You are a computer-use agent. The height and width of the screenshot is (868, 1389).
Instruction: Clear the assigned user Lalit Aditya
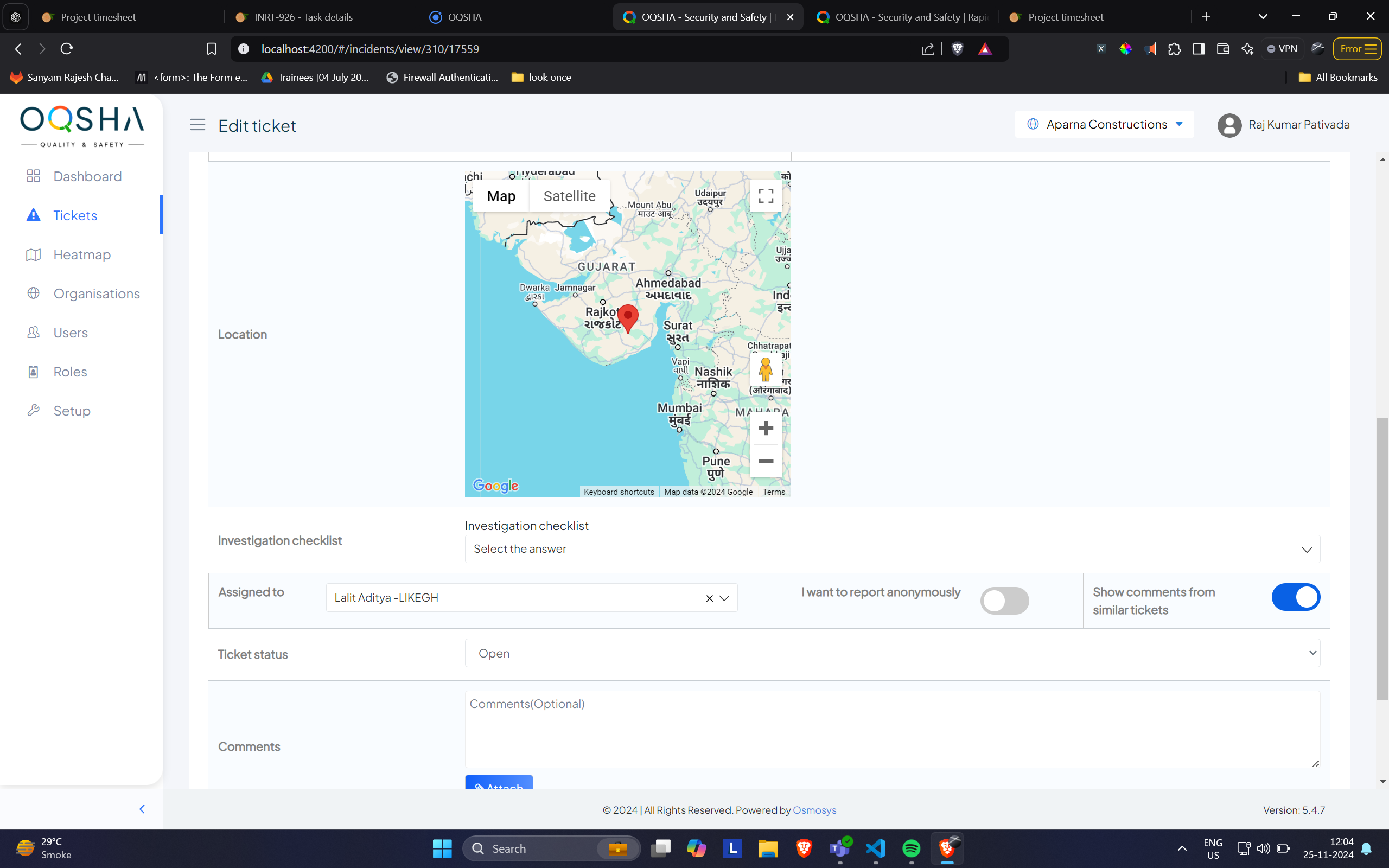point(710,598)
